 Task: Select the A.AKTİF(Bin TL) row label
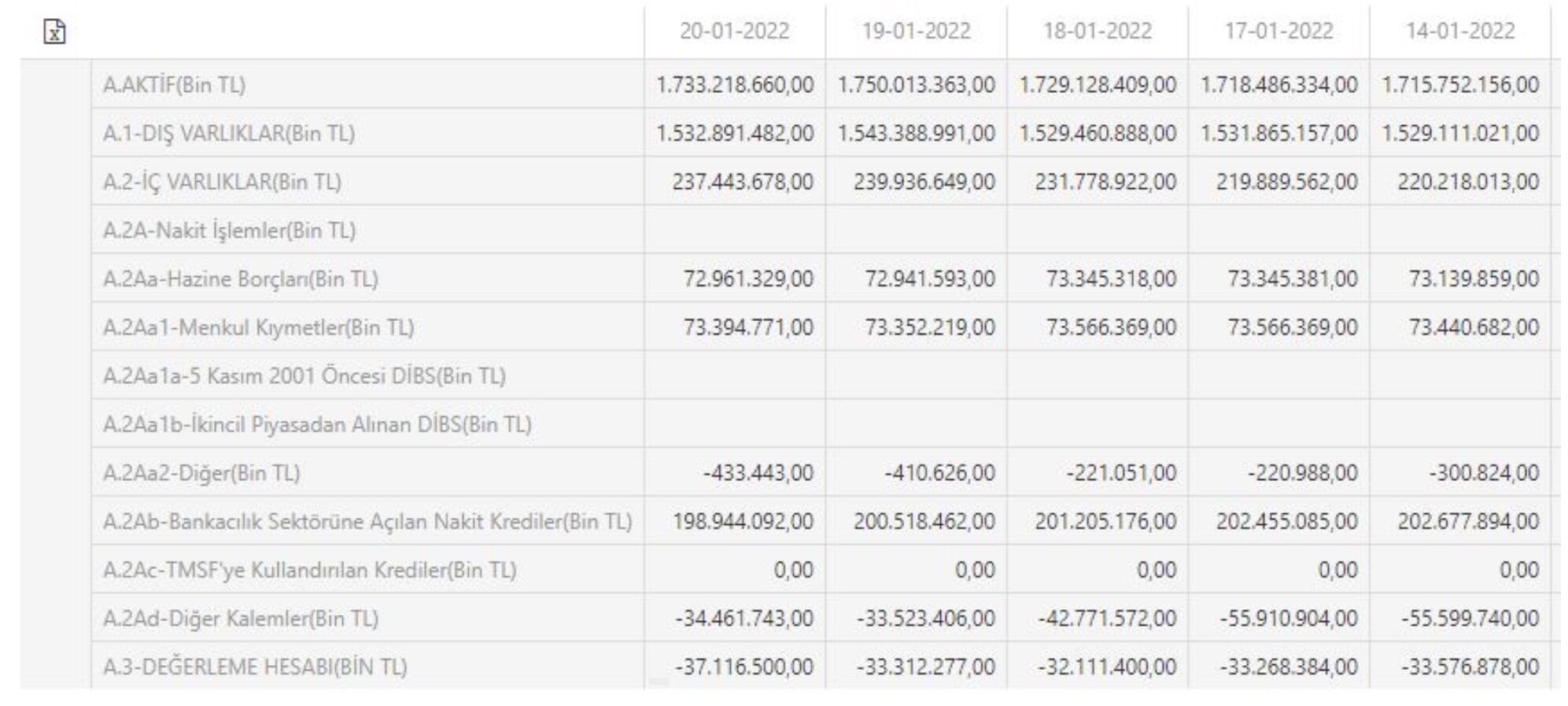pos(174,85)
